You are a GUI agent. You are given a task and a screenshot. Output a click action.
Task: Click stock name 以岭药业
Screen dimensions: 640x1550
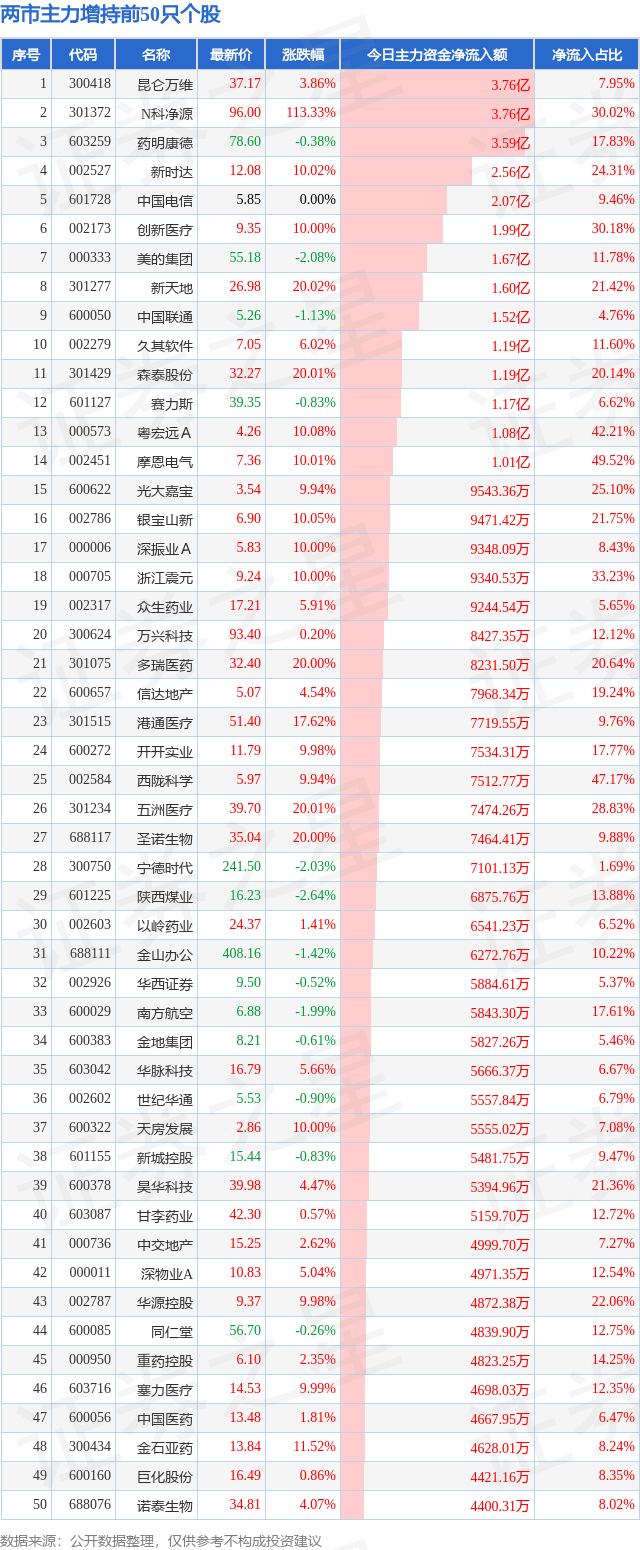(165, 925)
